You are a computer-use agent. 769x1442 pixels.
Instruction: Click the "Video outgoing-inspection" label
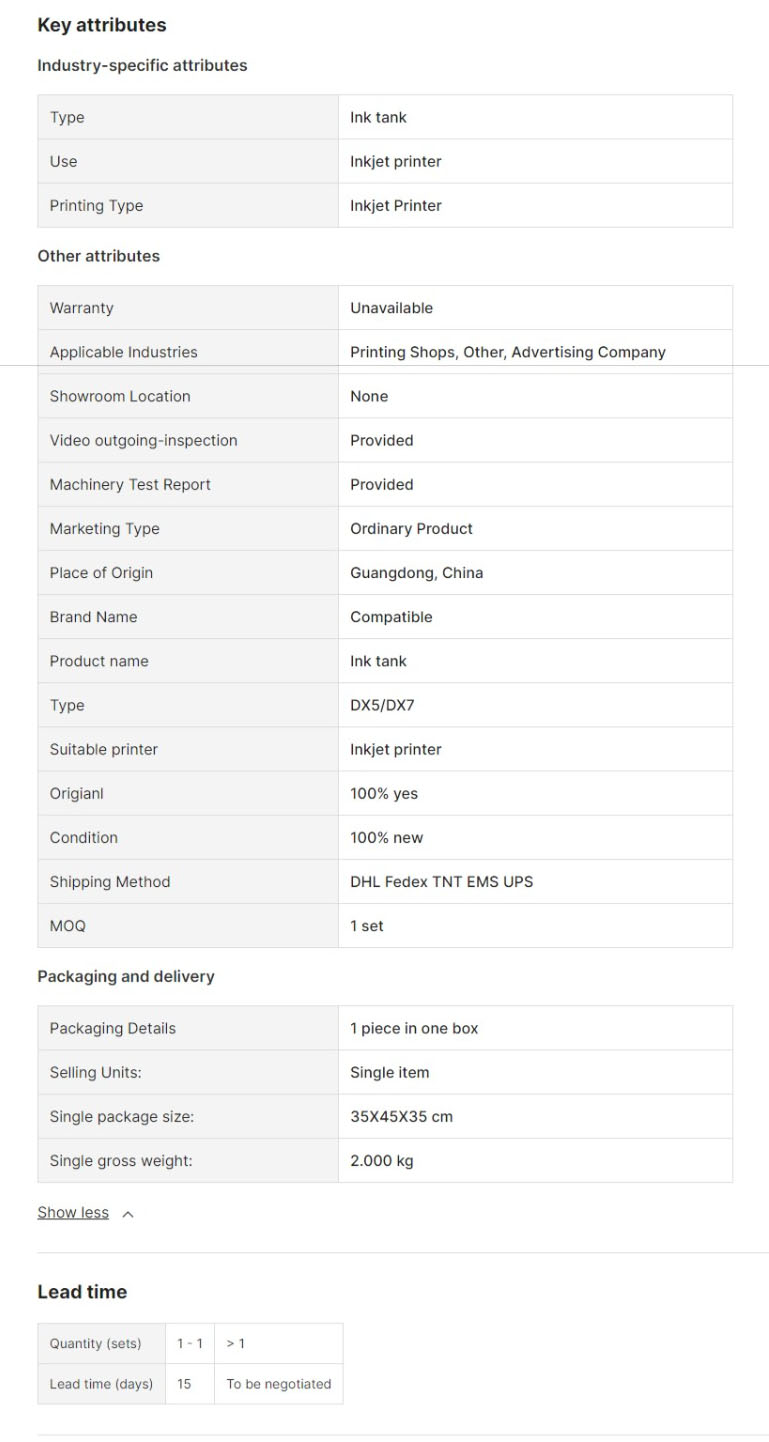pos(143,440)
